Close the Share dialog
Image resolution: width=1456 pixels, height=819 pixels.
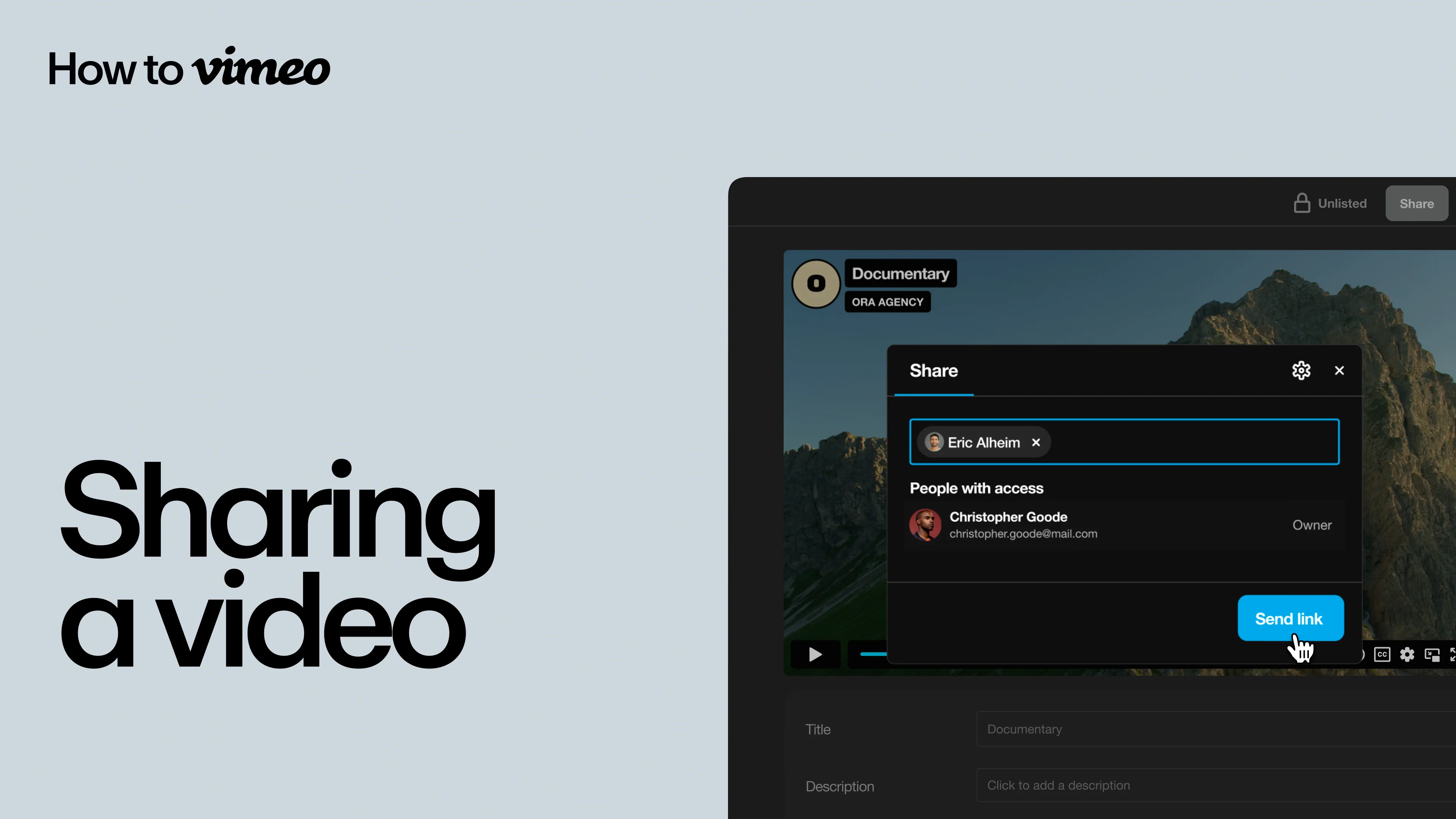(x=1339, y=371)
